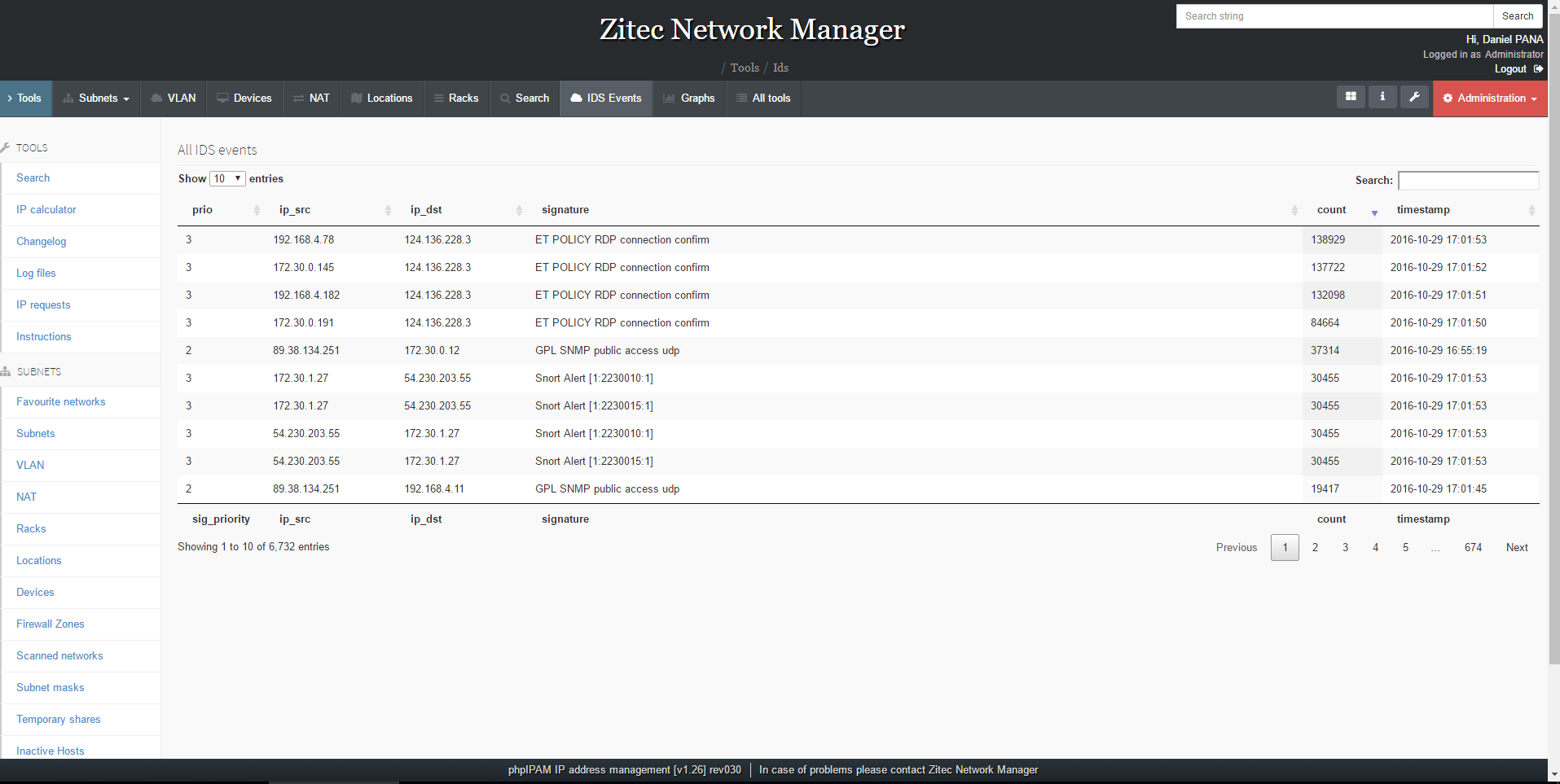This screenshot has width=1560, height=784.
Task: Open Firewall Zones in sidebar
Action: (51, 624)
